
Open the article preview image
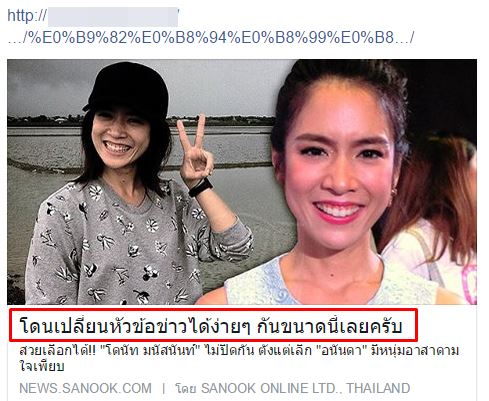pyautogui.click(x=242, y=182)
